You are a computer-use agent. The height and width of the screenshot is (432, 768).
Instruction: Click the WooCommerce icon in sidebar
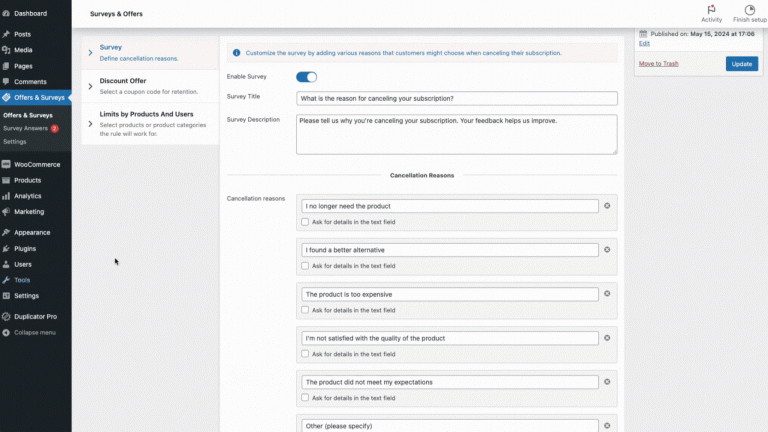[x=6, y=165]
